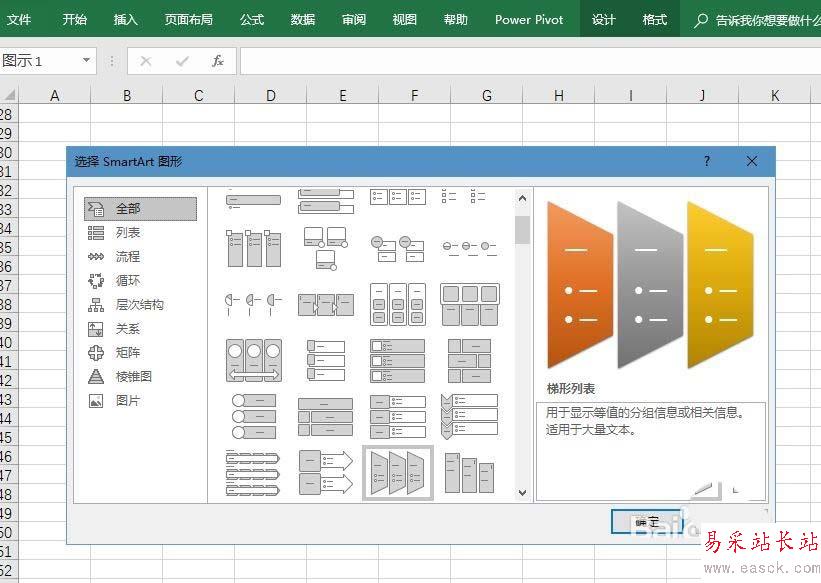Open the insert function fx button
This screenshot has height=583, width=821.
tap(218, 61)
